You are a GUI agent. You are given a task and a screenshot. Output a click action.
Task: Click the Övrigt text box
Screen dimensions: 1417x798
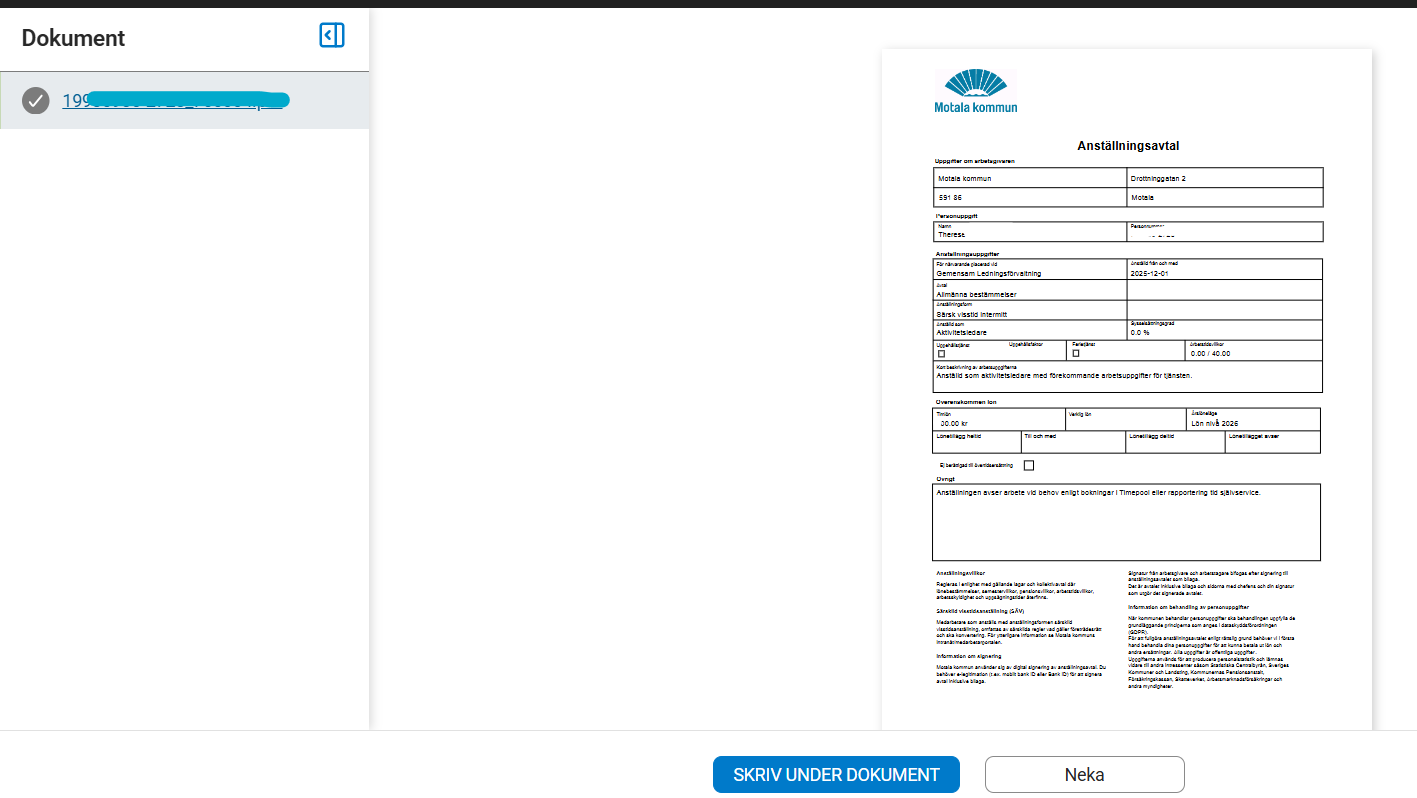click(x=1126, y=522)
